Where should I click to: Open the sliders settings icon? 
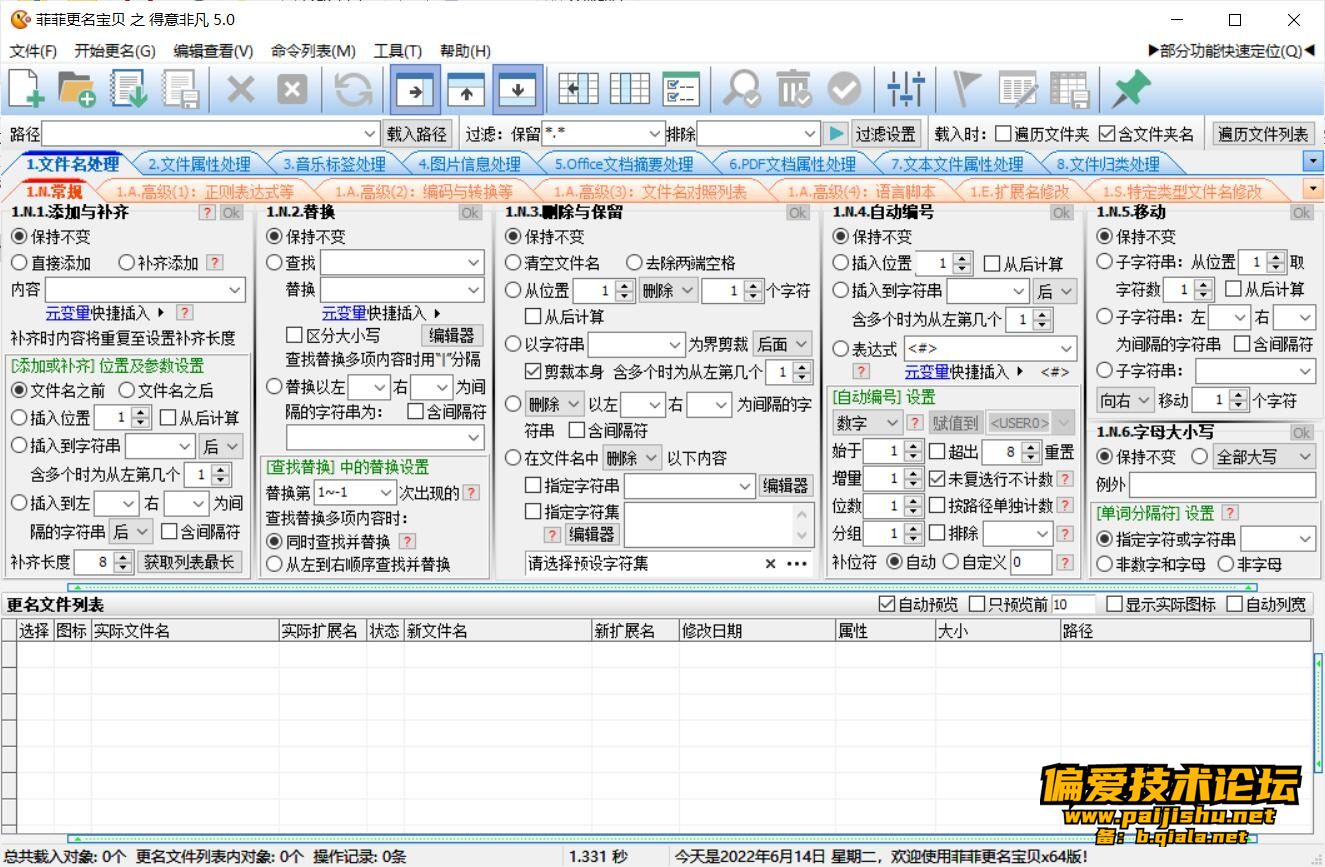pyautogui.click(x=906, y=90)
